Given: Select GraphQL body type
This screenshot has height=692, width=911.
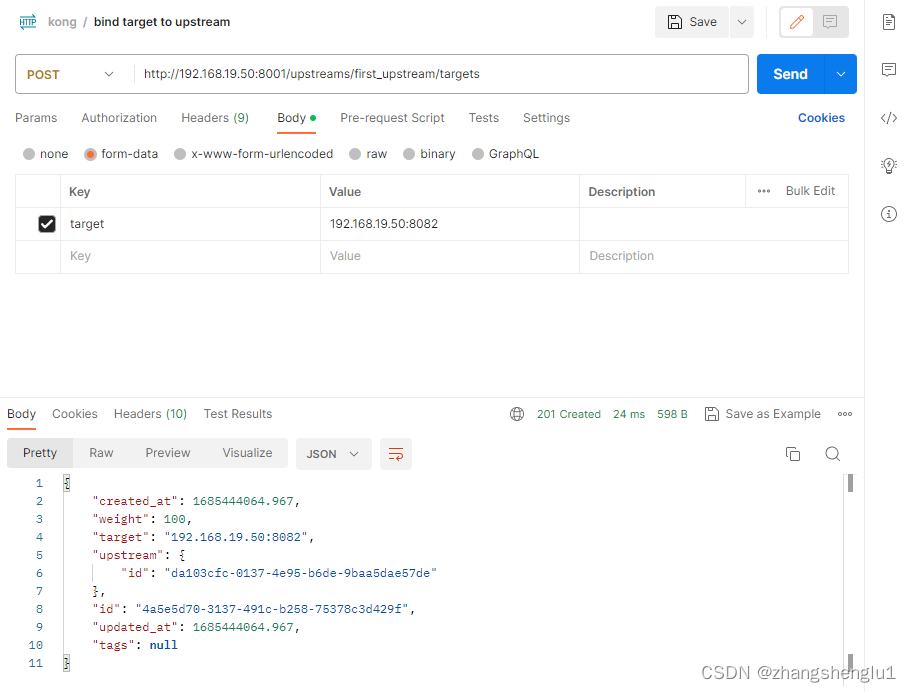Looking at the screenshot, I should tap(505, 154).
